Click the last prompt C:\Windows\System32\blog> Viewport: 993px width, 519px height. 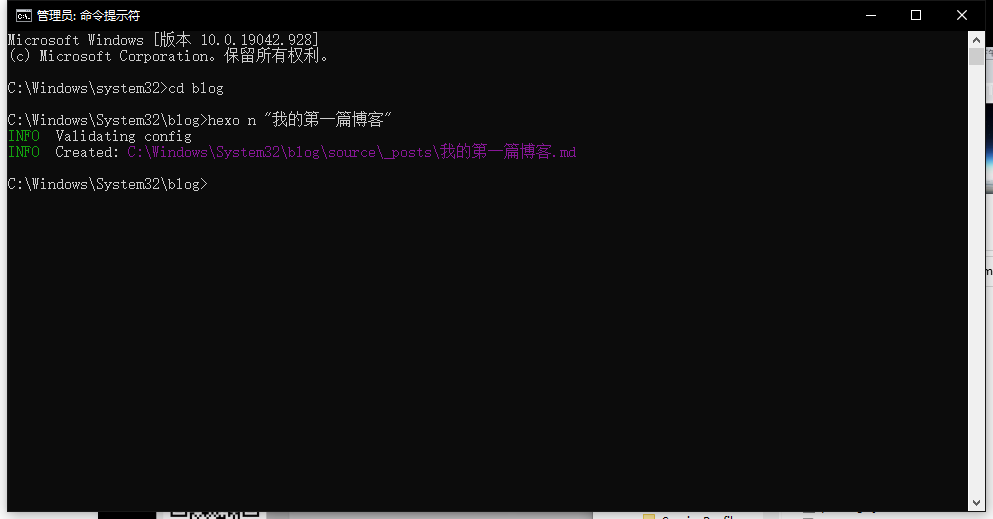tap(108, 184)
